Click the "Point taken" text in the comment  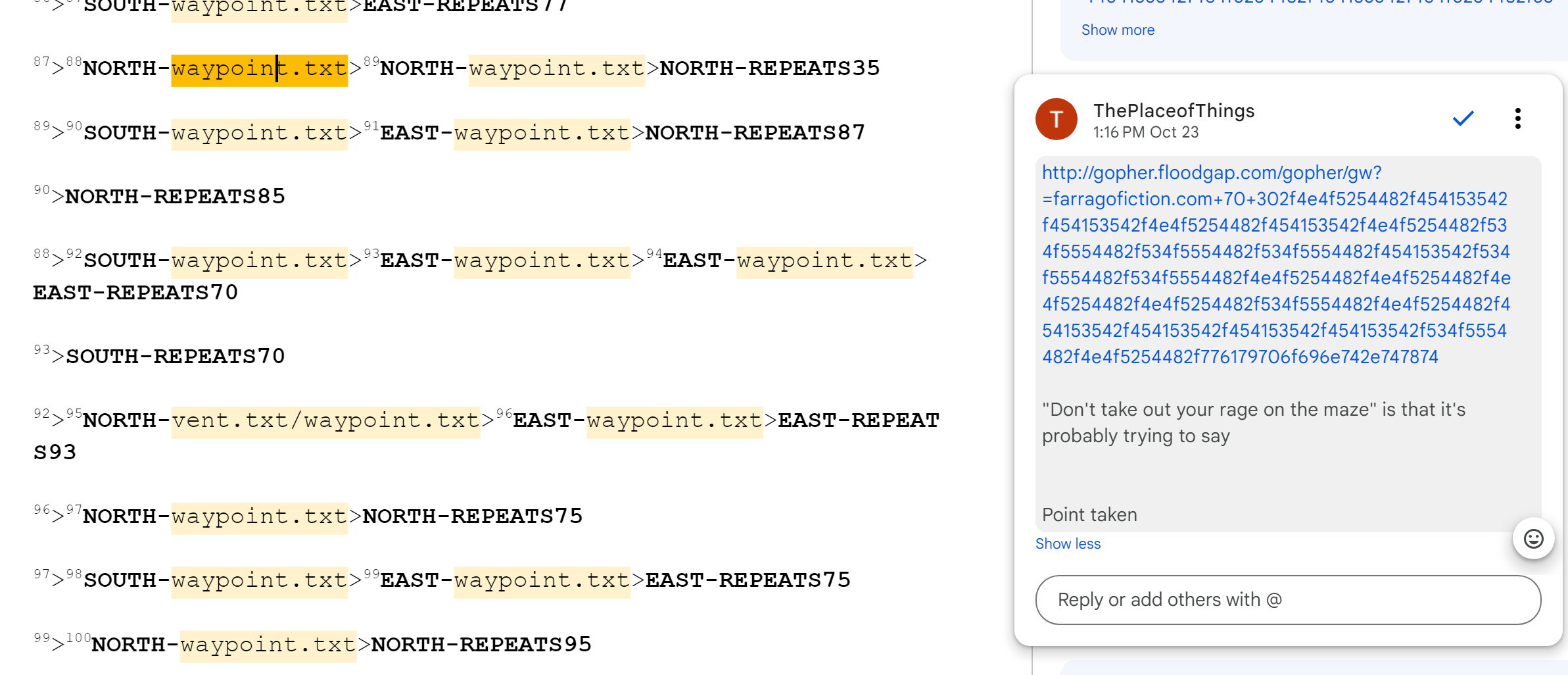(1089, 515)
